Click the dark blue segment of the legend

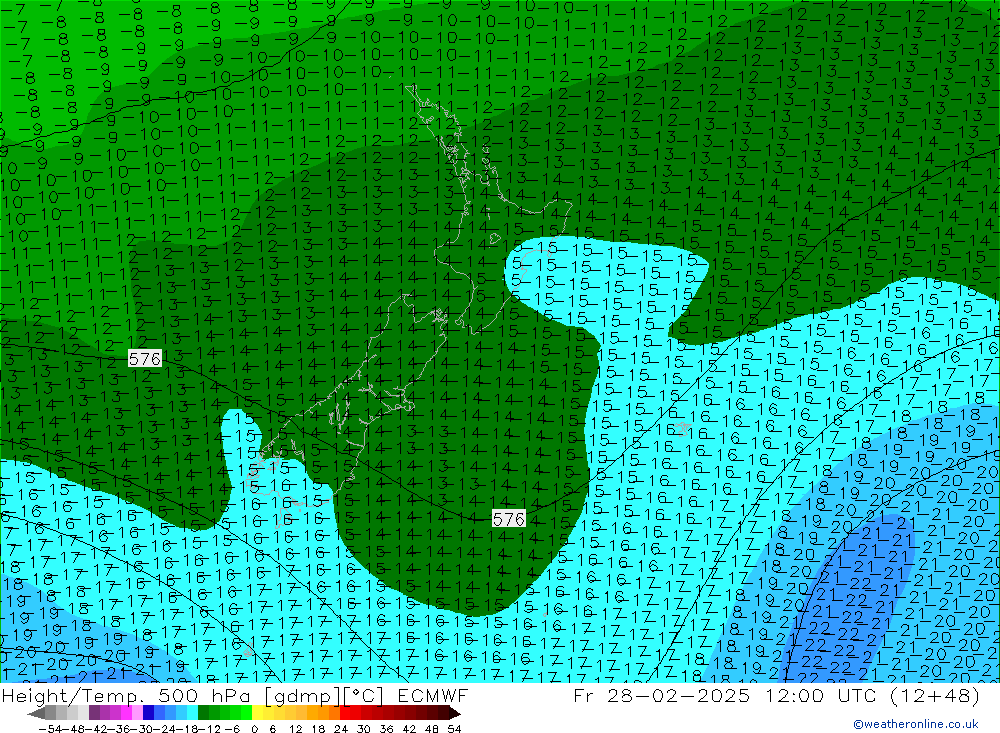[x=148, y=713]
